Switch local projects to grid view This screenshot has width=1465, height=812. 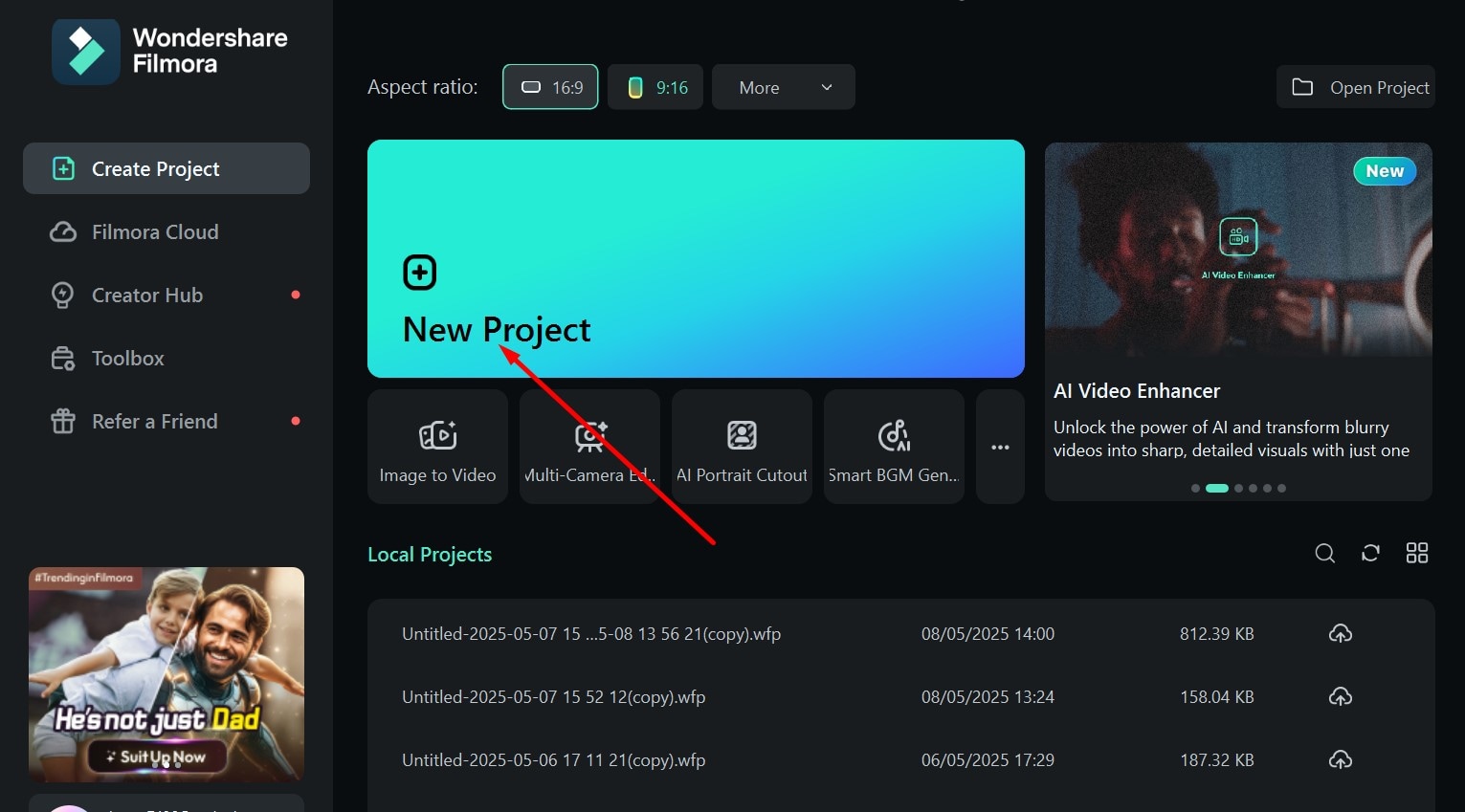[x=1417, y=553]
